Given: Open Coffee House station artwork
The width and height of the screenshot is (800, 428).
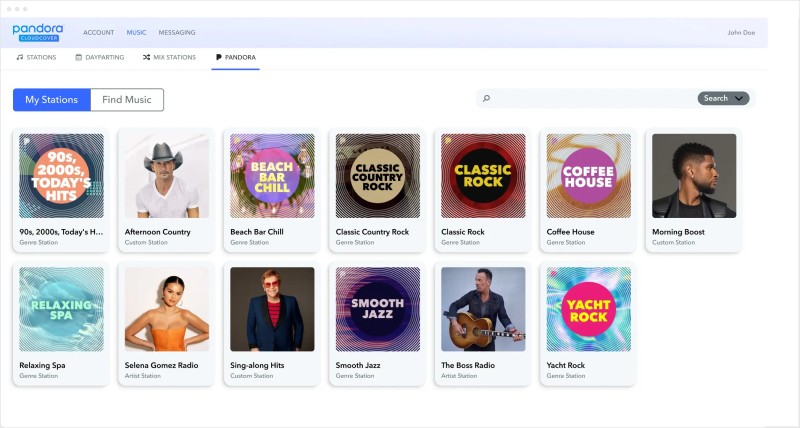Looking at the screenshot, I should [x=589, y=176].
